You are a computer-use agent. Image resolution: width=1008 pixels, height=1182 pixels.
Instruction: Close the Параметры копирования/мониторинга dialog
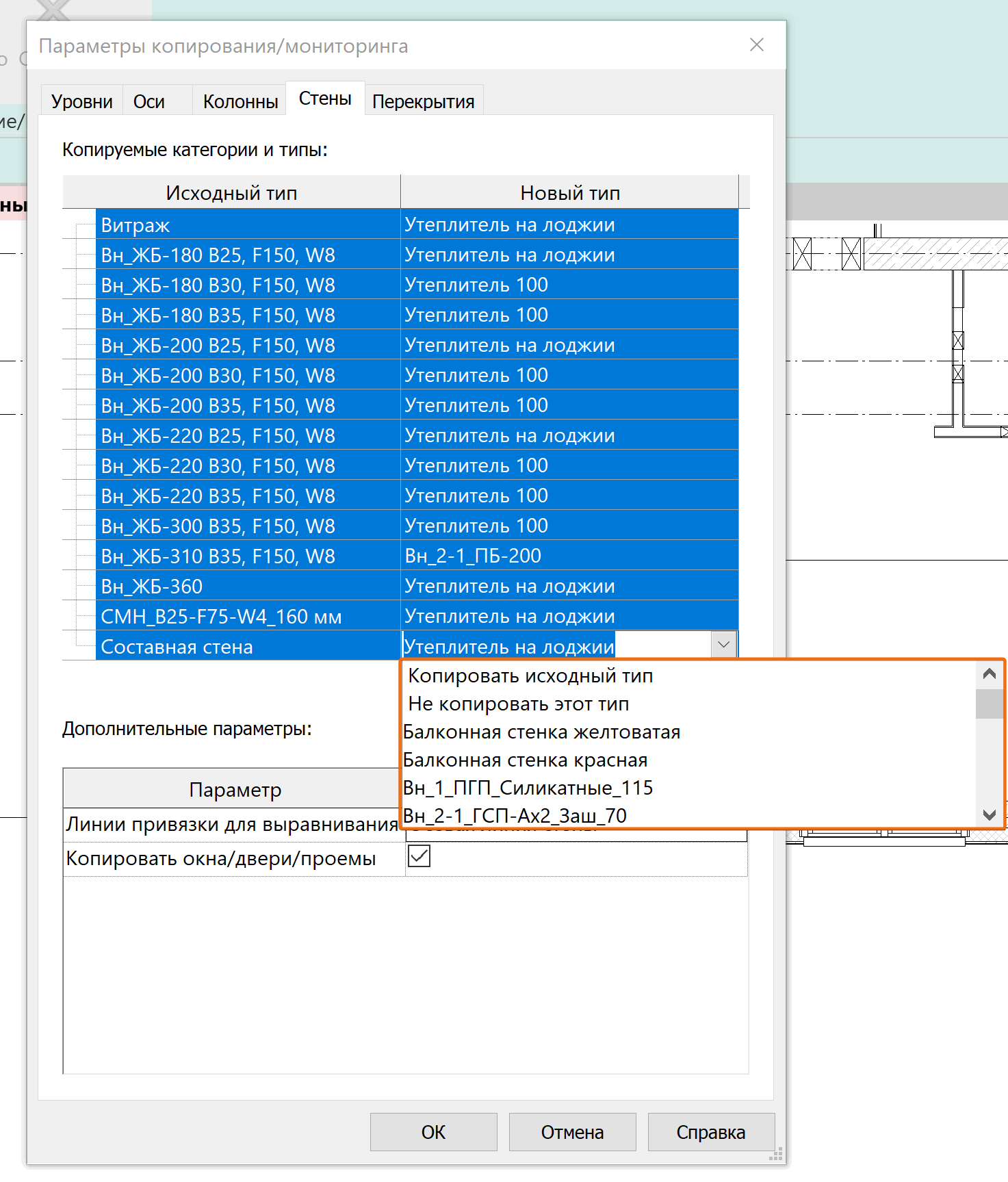(756, 45)
